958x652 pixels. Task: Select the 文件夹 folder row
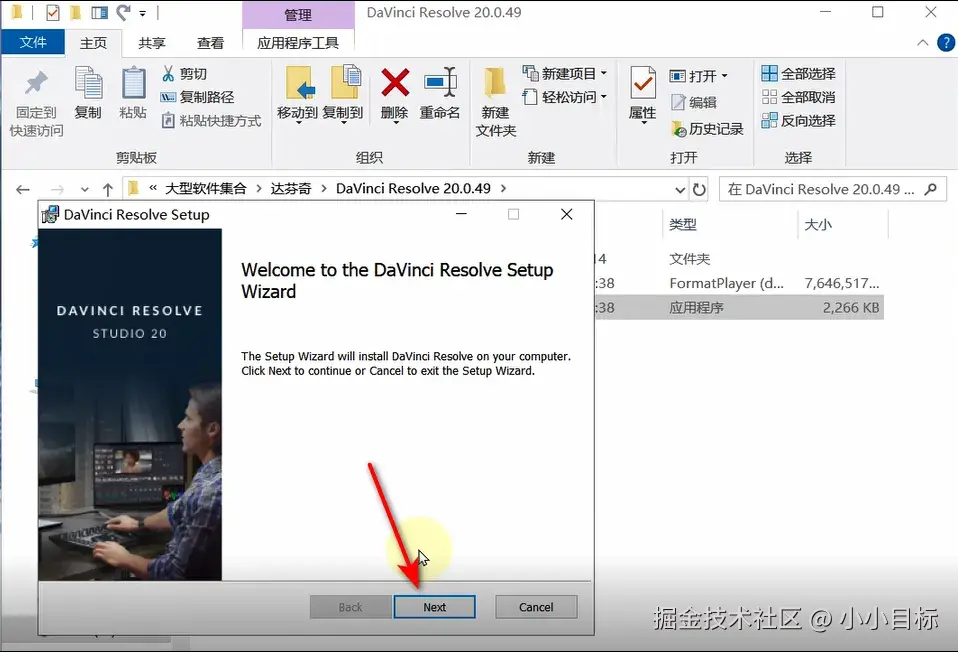739,259
